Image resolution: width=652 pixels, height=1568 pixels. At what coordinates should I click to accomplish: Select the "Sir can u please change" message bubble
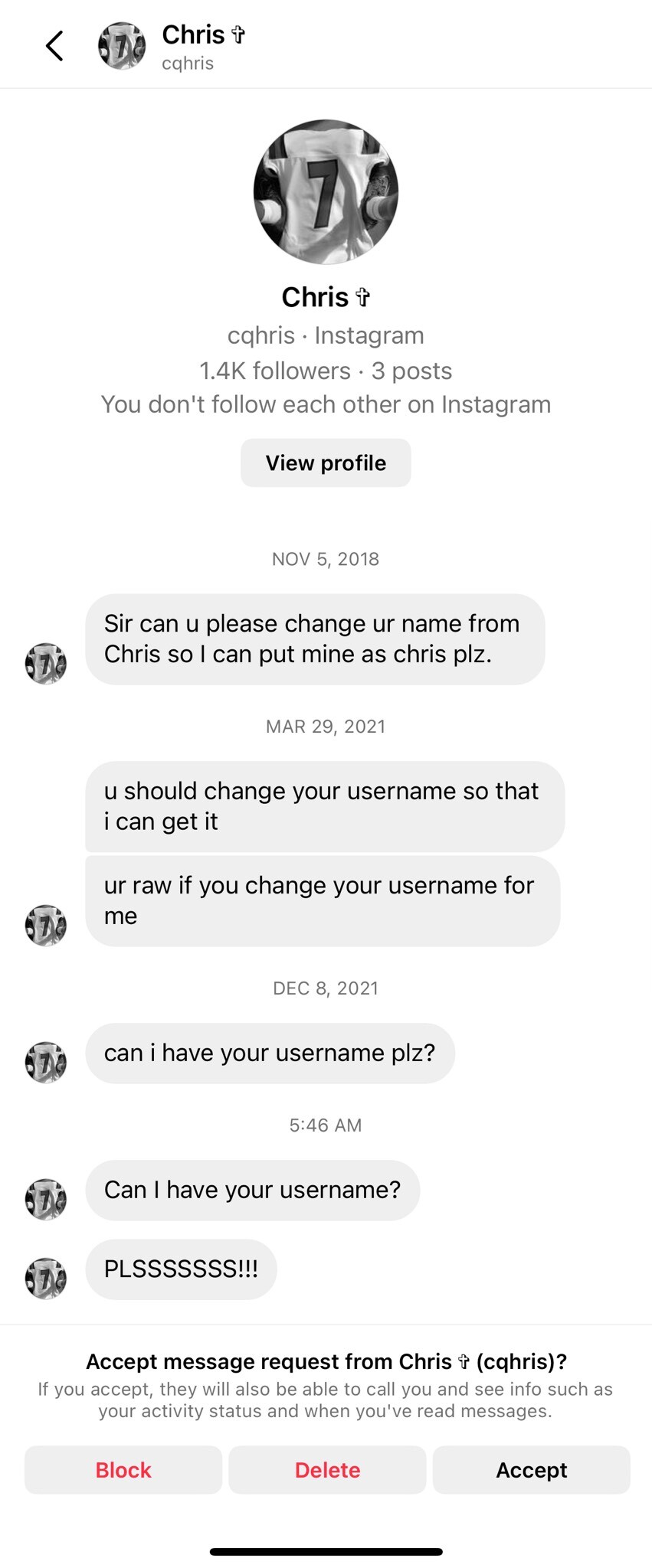coord(315,639)
